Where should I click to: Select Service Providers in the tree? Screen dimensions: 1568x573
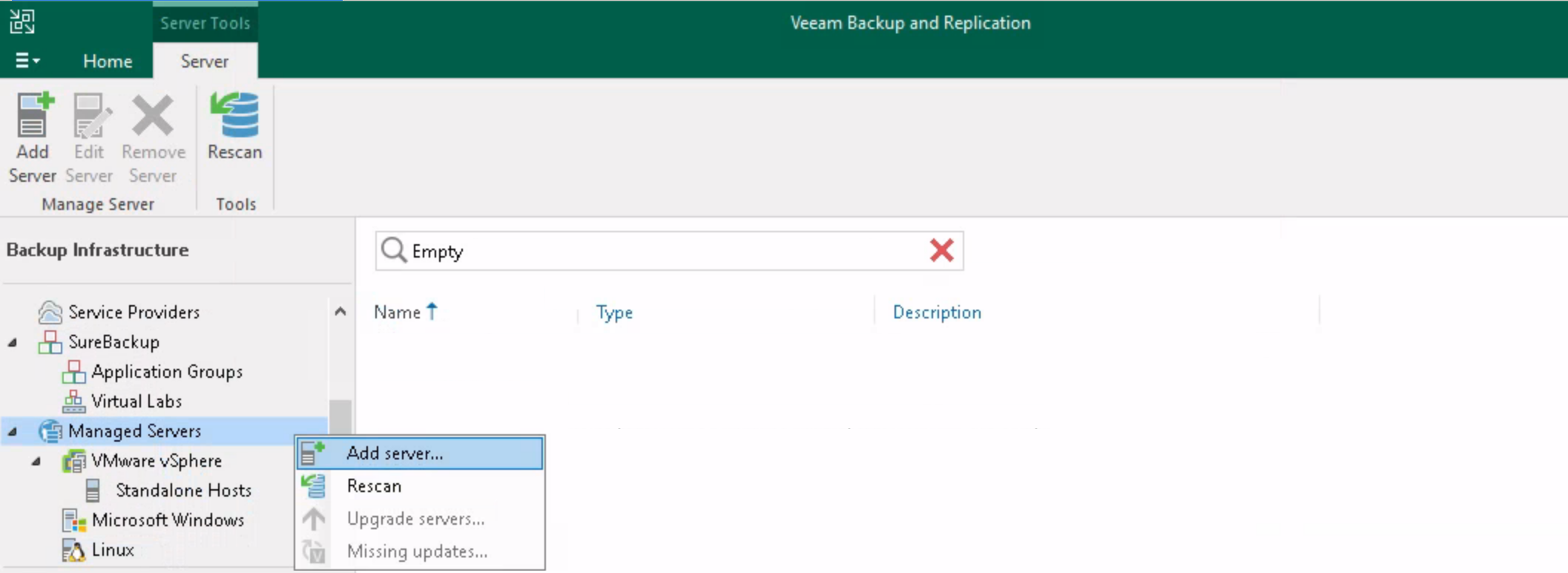pyautogui.click(x=134, y=312)
